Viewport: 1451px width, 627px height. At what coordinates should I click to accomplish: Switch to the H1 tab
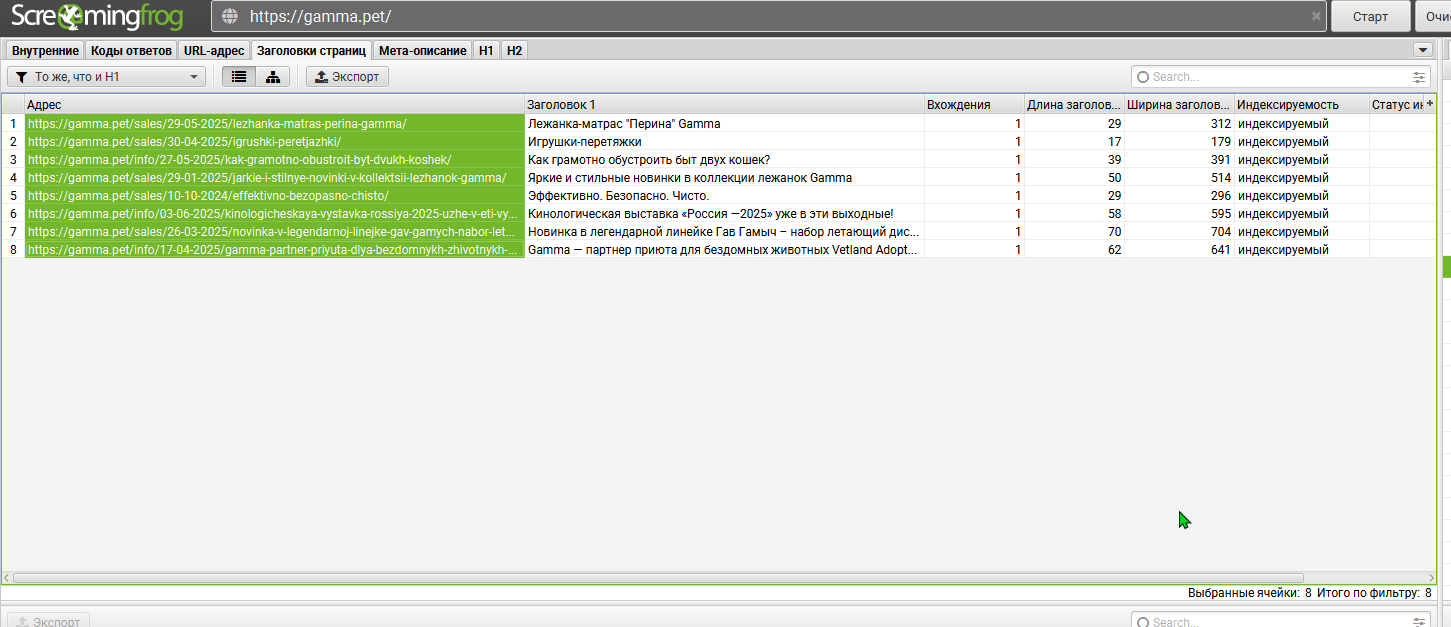coord(486,50)
